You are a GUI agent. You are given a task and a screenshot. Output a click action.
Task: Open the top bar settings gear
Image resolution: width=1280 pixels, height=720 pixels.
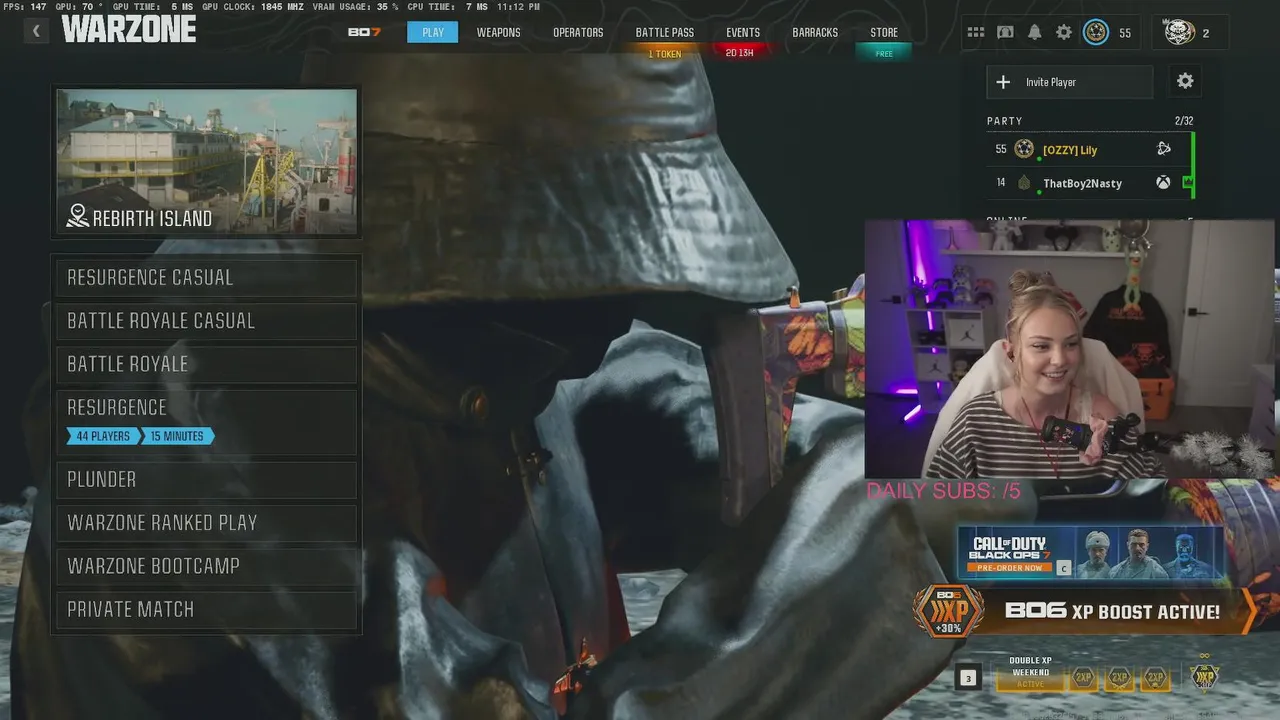1064,32
